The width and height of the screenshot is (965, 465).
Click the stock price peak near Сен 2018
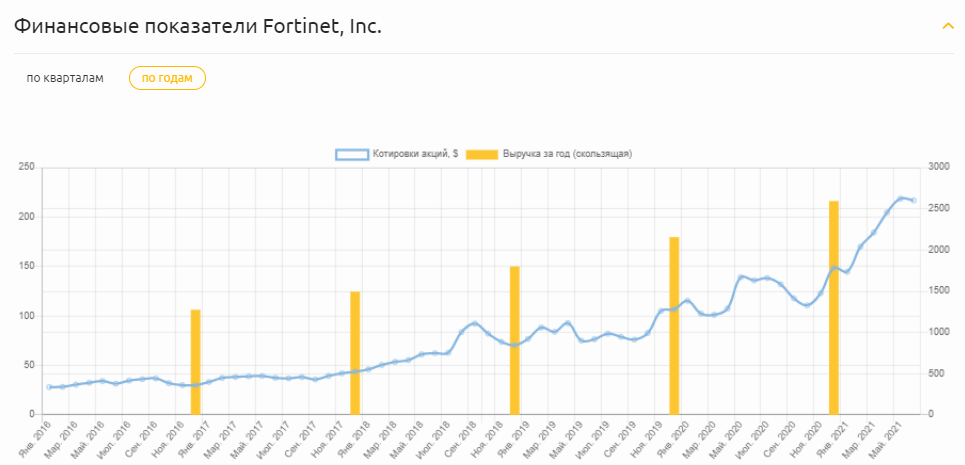[475, 323]
